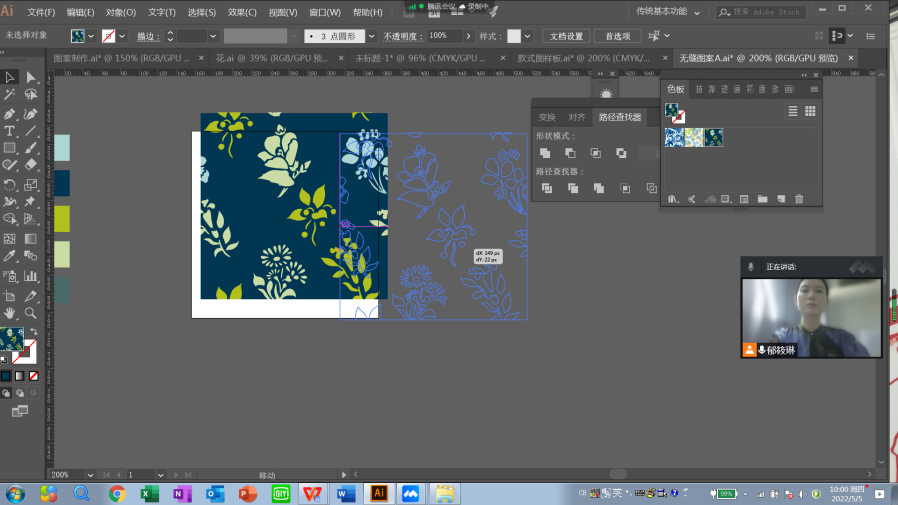
Task: Open the zoom level 200% dropdown
Action: [x=91, y=474]
